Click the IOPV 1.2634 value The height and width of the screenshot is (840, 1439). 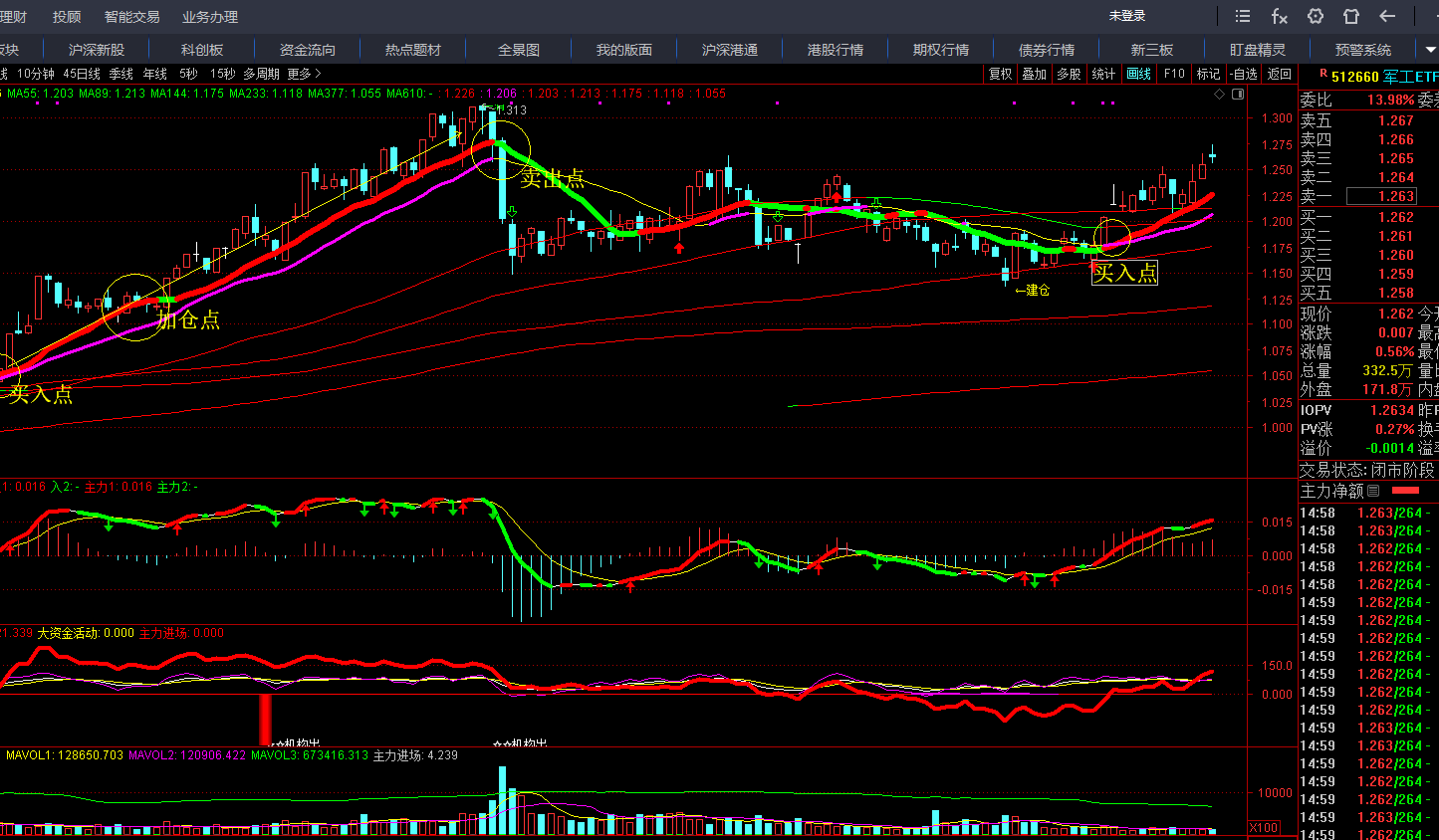coord(1392,410)
